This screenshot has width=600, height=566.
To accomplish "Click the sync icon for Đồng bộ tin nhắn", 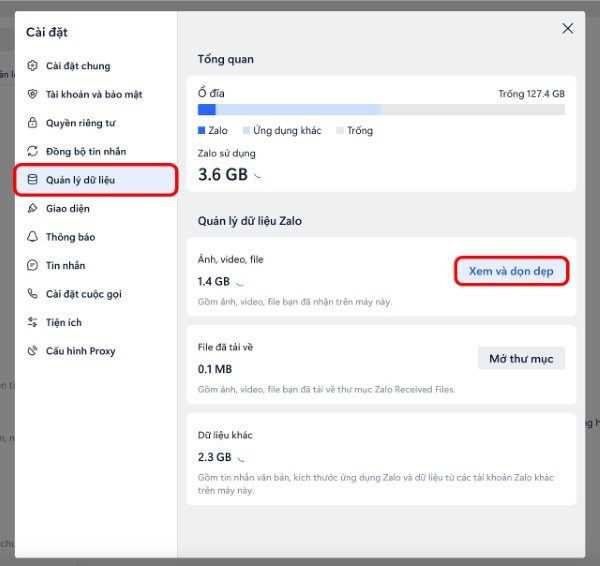I will 32,151.
